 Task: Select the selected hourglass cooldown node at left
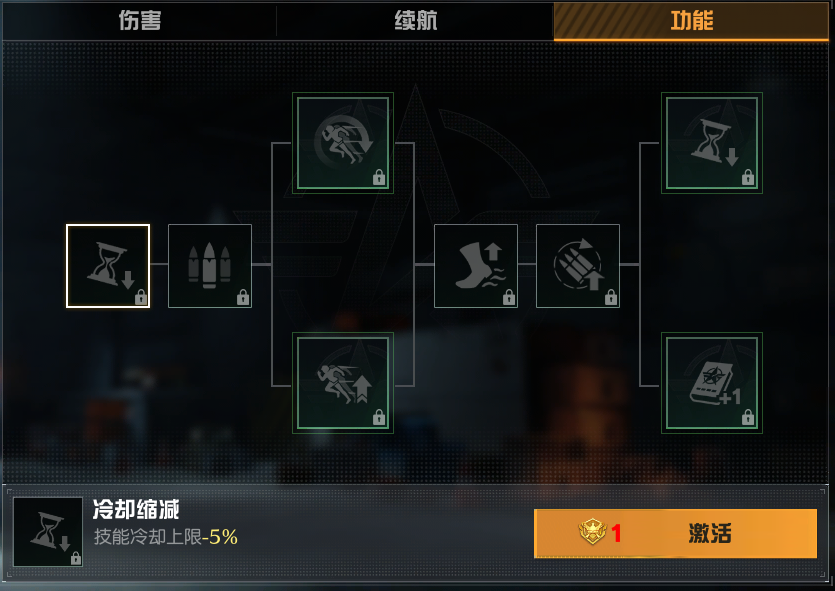108,266
